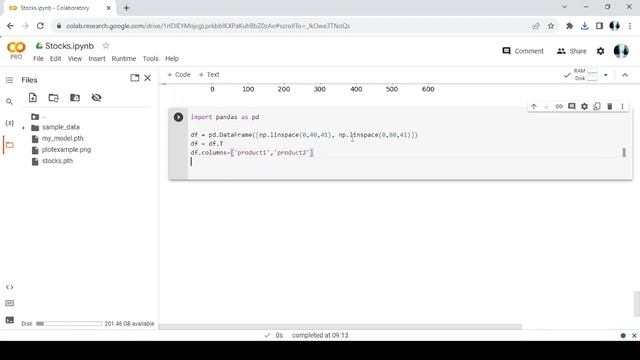
Task: Click the horizontal scrollbar at bottom
Action: click(x=340, y=327)
